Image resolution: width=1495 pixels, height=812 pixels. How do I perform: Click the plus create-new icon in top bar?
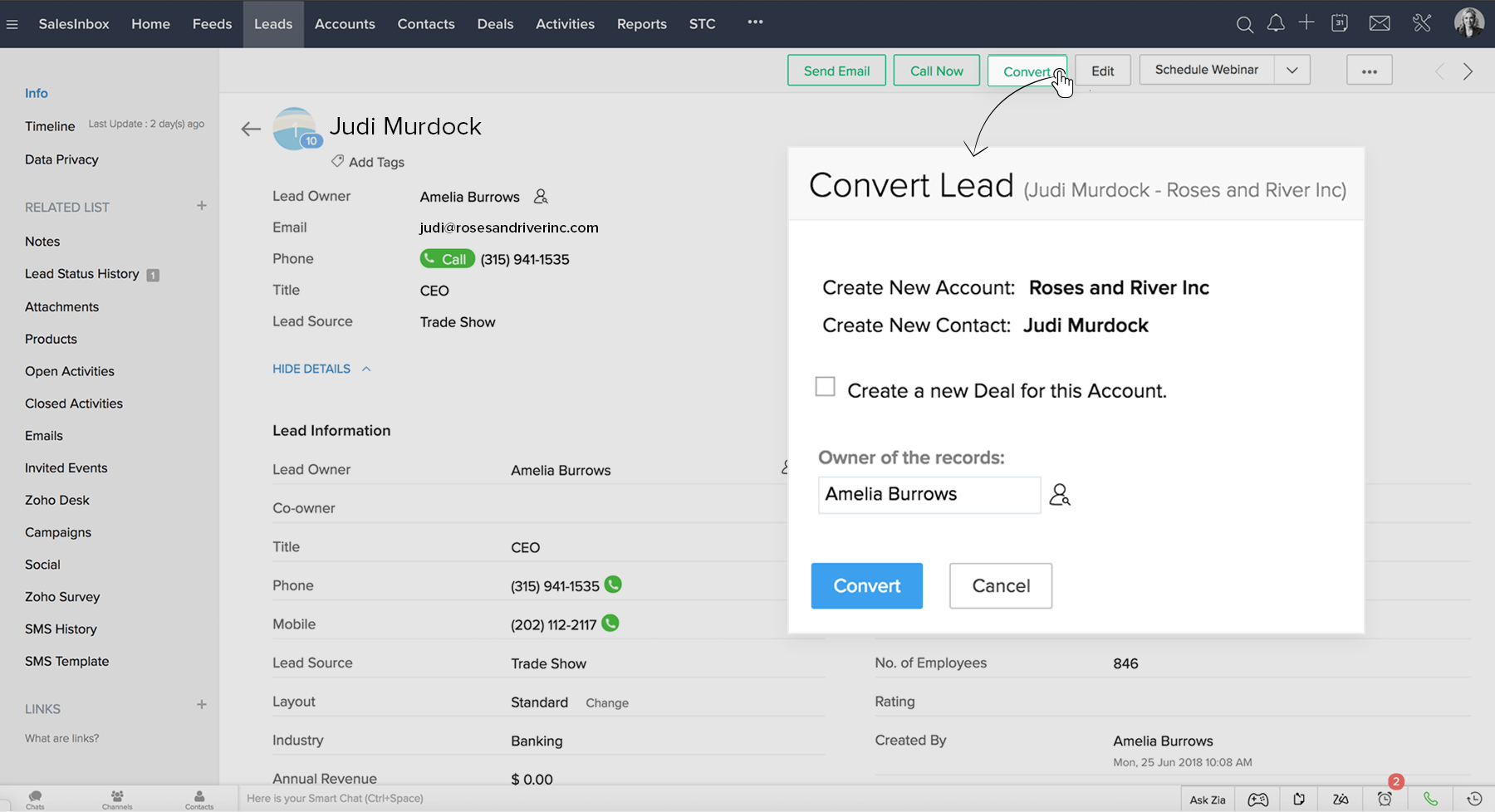coord(1306,22)
